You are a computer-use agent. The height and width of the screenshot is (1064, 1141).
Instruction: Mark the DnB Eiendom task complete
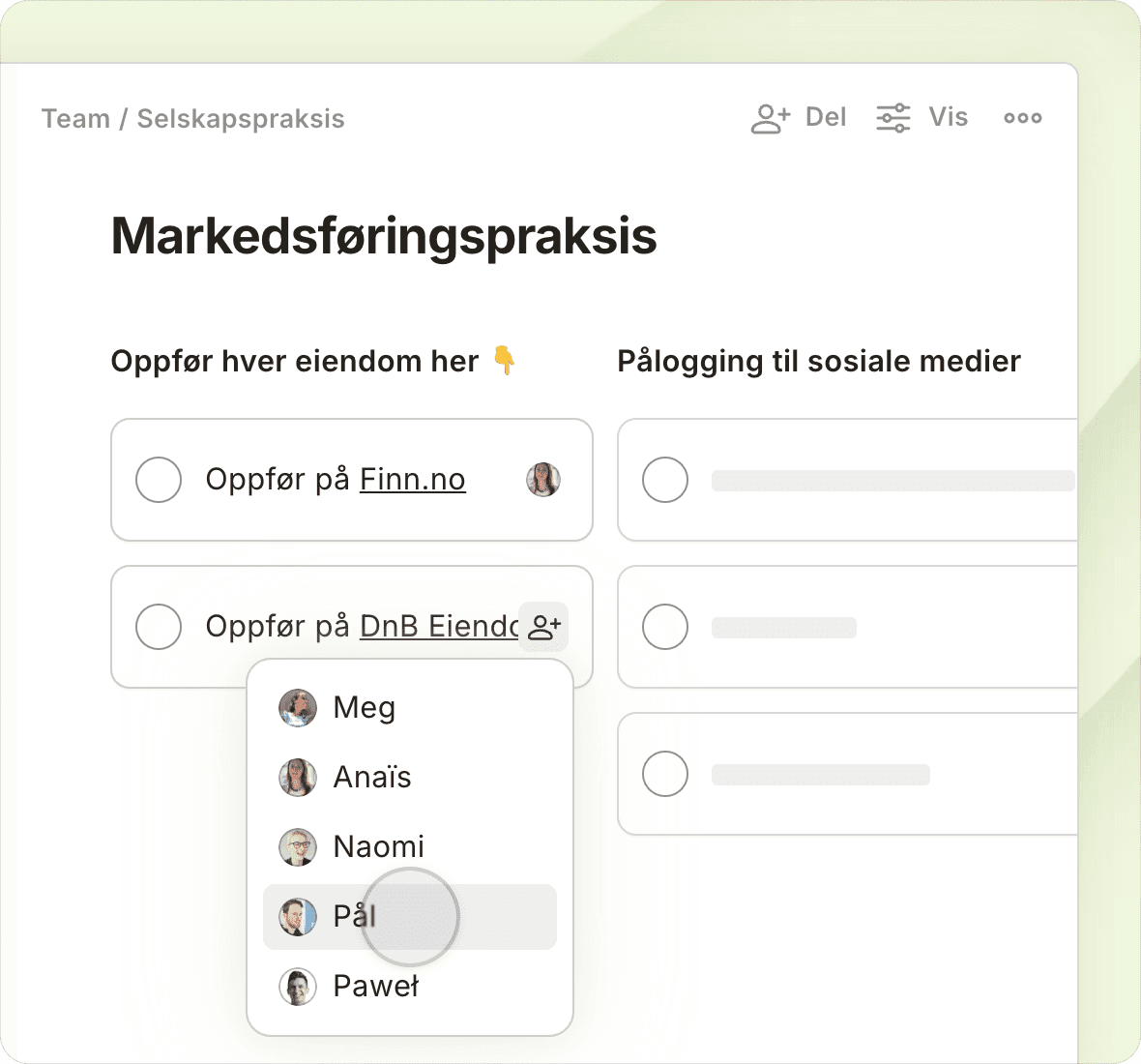pos(159,627)
